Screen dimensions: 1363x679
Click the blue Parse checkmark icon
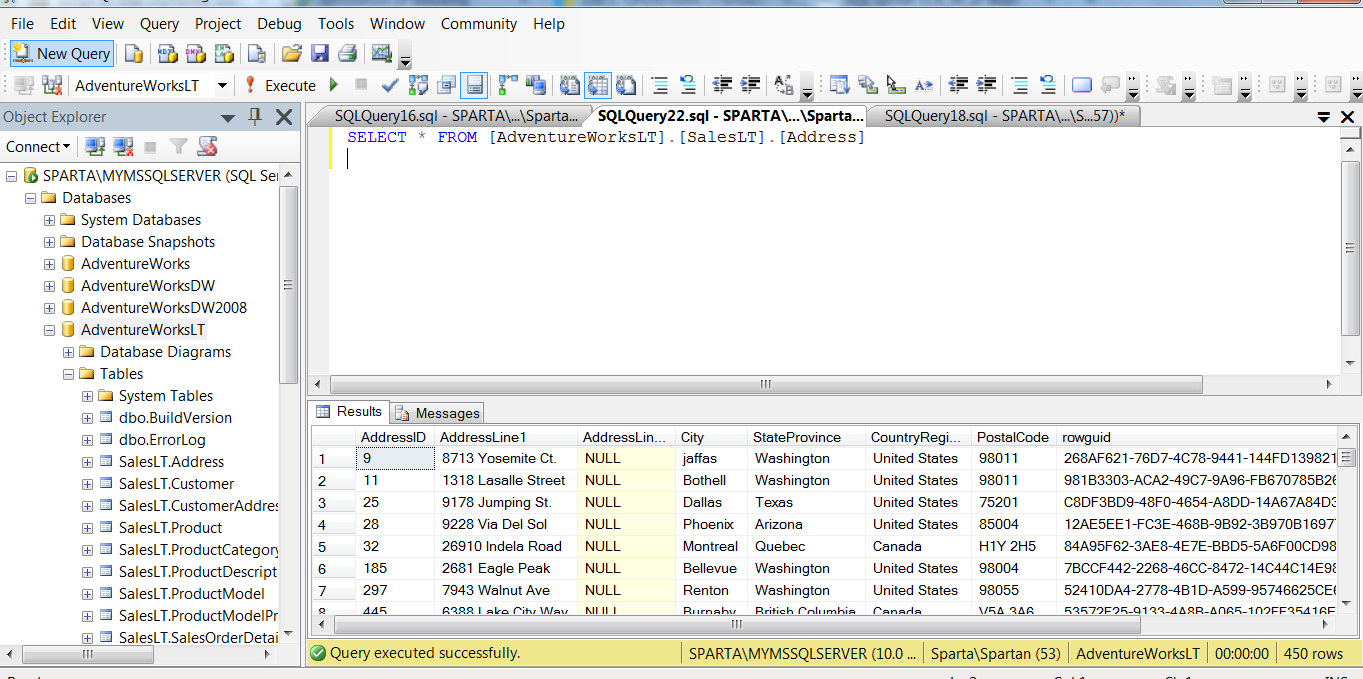pyautogui.click(x=390, y=85)
